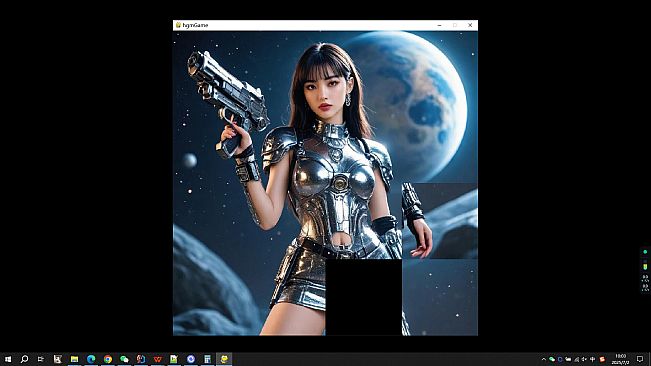
Task: Click the puzzle tile with the navel cutout armor
Action: 364,221
